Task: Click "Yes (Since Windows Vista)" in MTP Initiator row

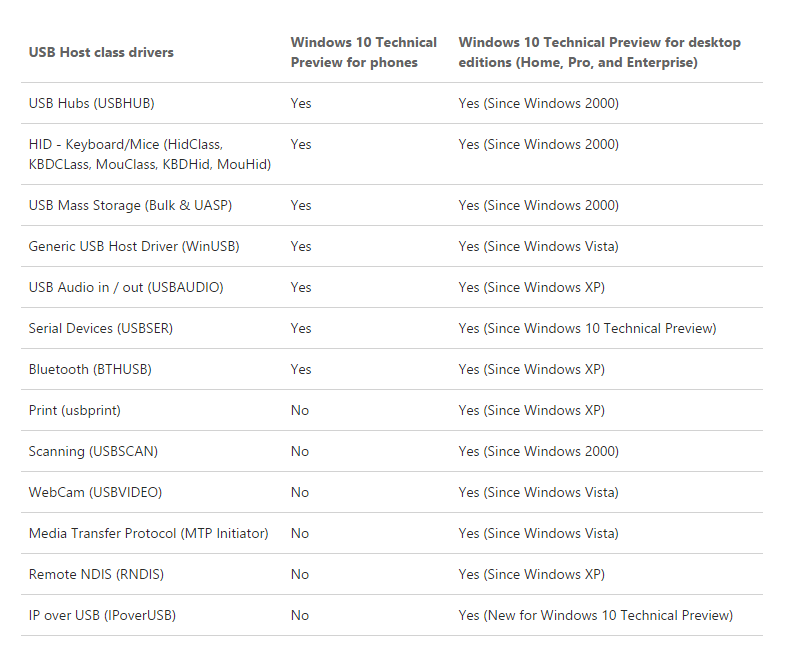Action: coord(539,534)
